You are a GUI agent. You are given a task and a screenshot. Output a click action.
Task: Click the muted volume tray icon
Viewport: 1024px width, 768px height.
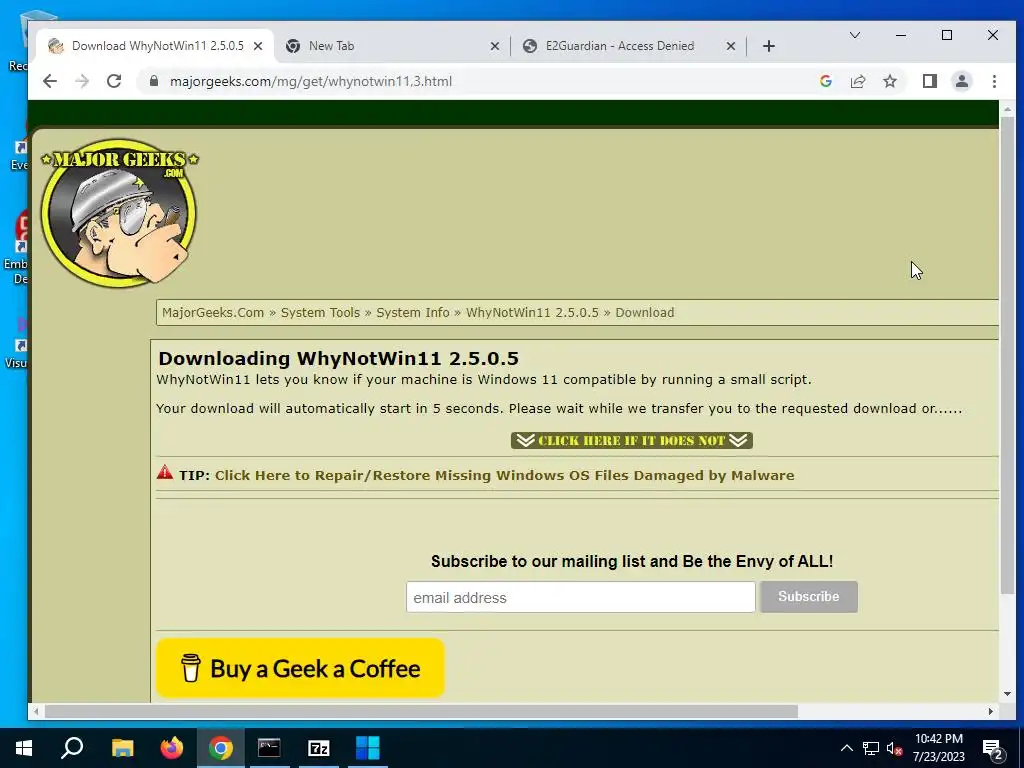894,748
